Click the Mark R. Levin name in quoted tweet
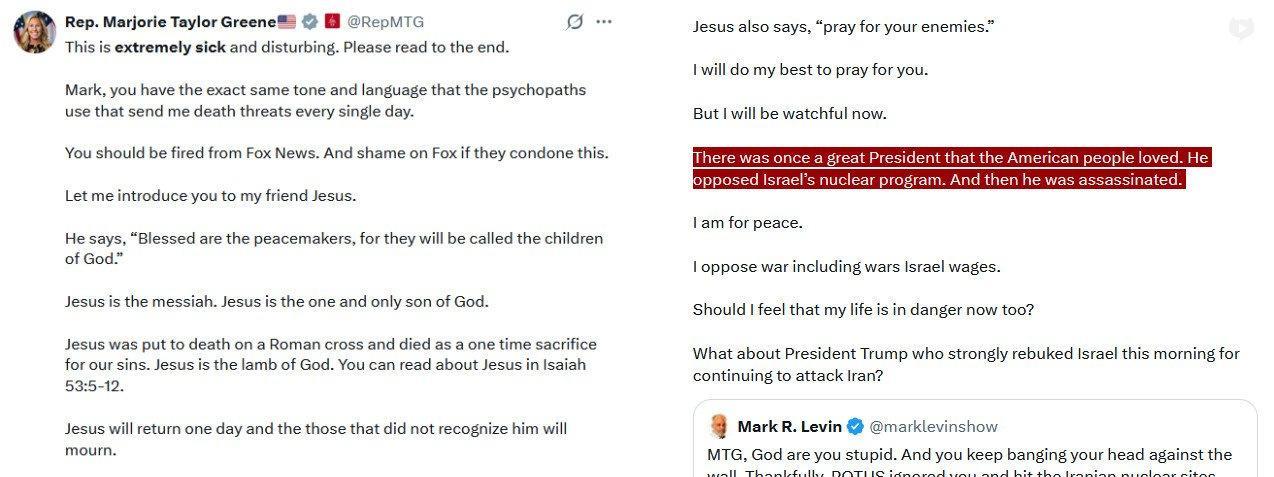The width and height of the screenshot is (1274, 477). point(790,427)
